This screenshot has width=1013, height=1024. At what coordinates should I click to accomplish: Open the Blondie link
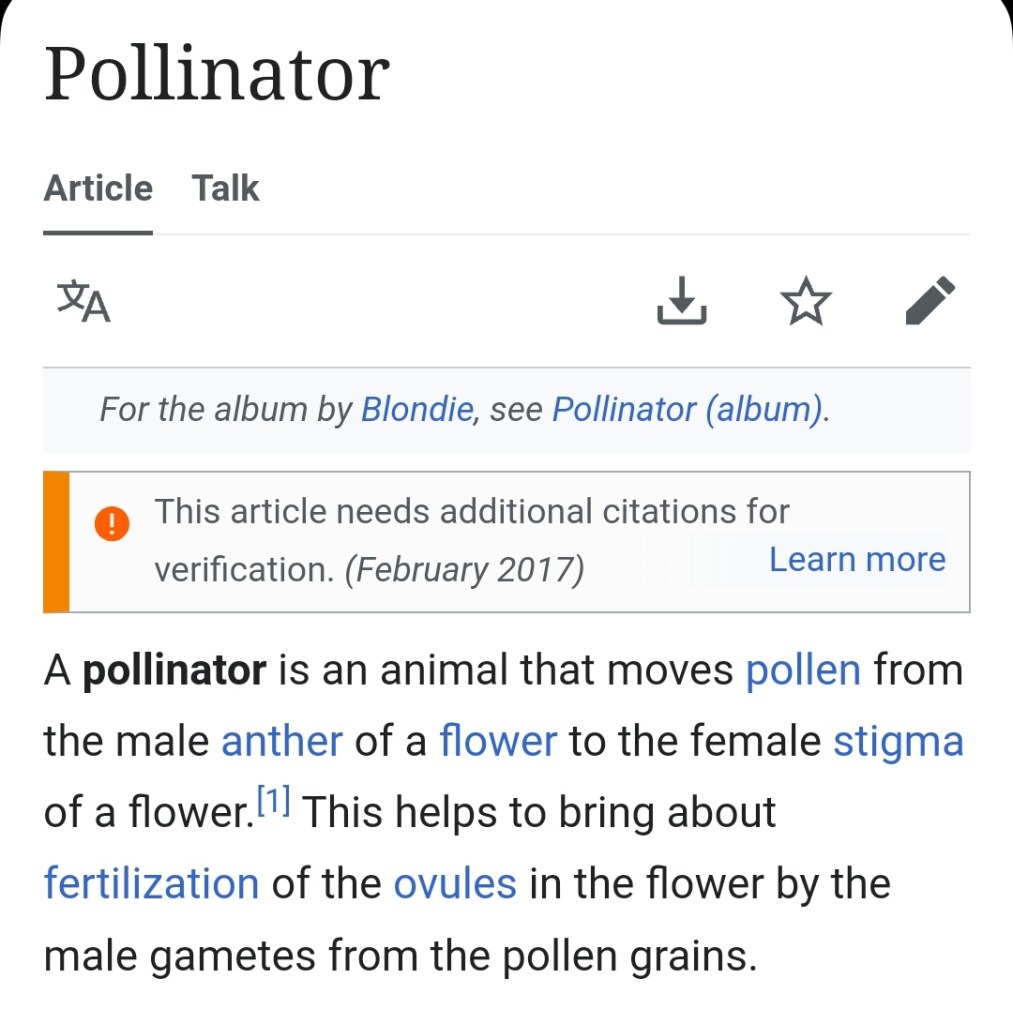tap(416, 409)
